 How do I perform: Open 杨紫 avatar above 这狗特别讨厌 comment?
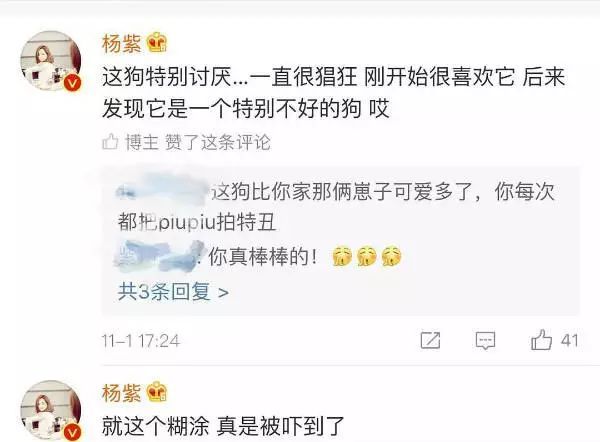click(51, 61)
